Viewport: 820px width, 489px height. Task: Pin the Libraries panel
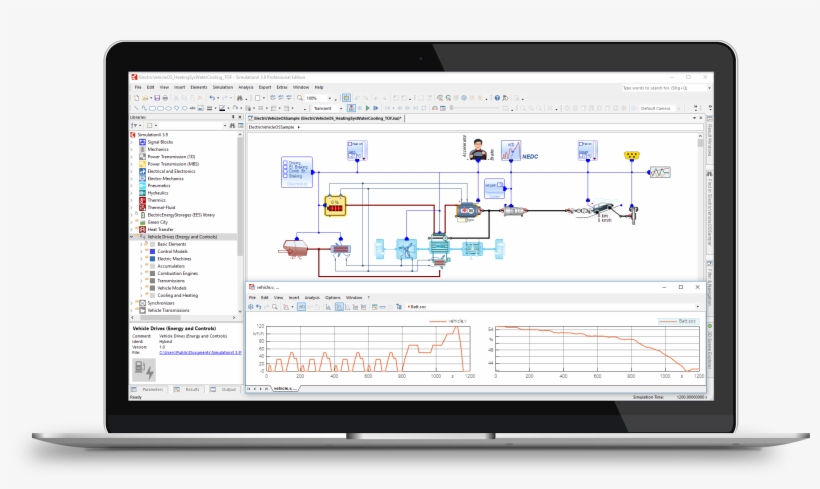pyautogui.click(x=233, y=117)
